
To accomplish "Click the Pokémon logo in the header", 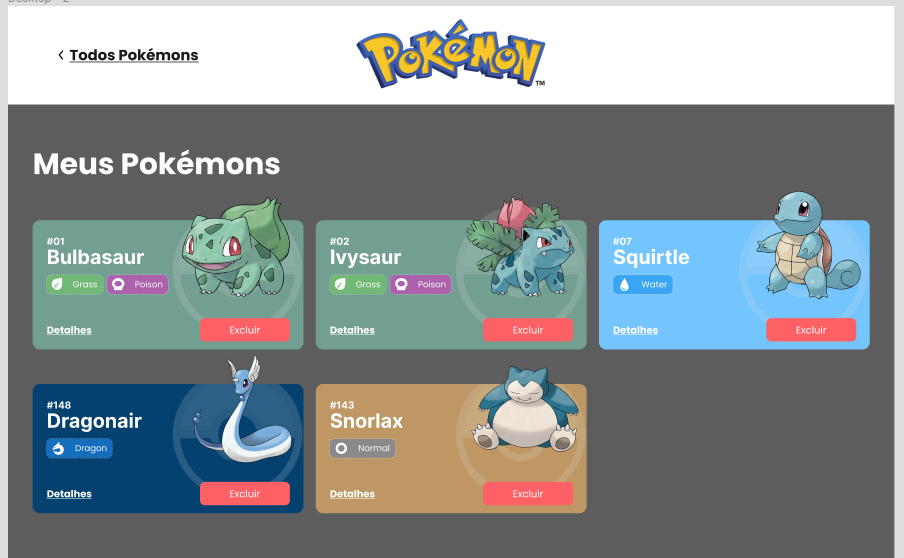I will 451,54.
